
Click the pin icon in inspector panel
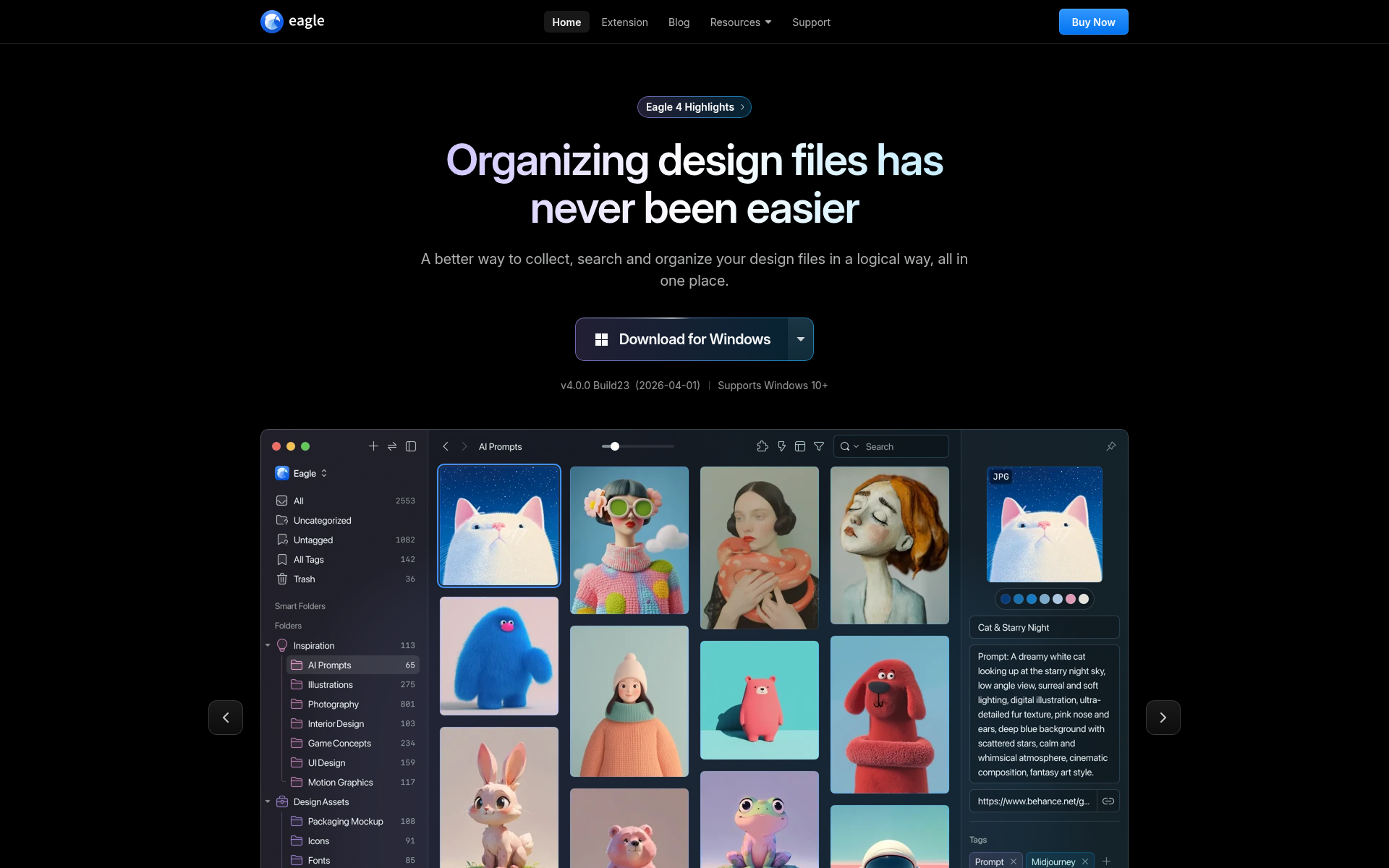point(1111,446)
